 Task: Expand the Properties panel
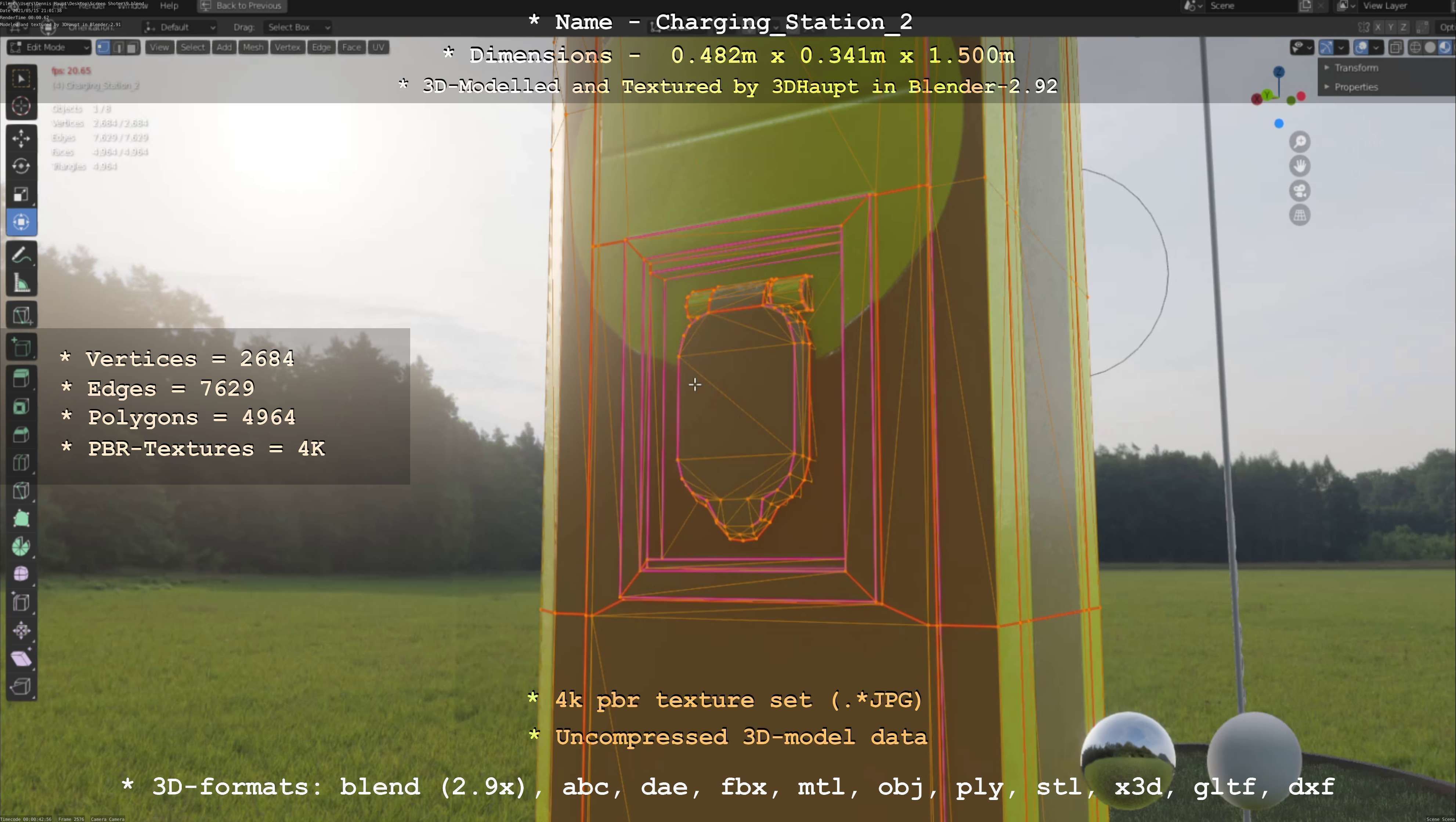1356,87
